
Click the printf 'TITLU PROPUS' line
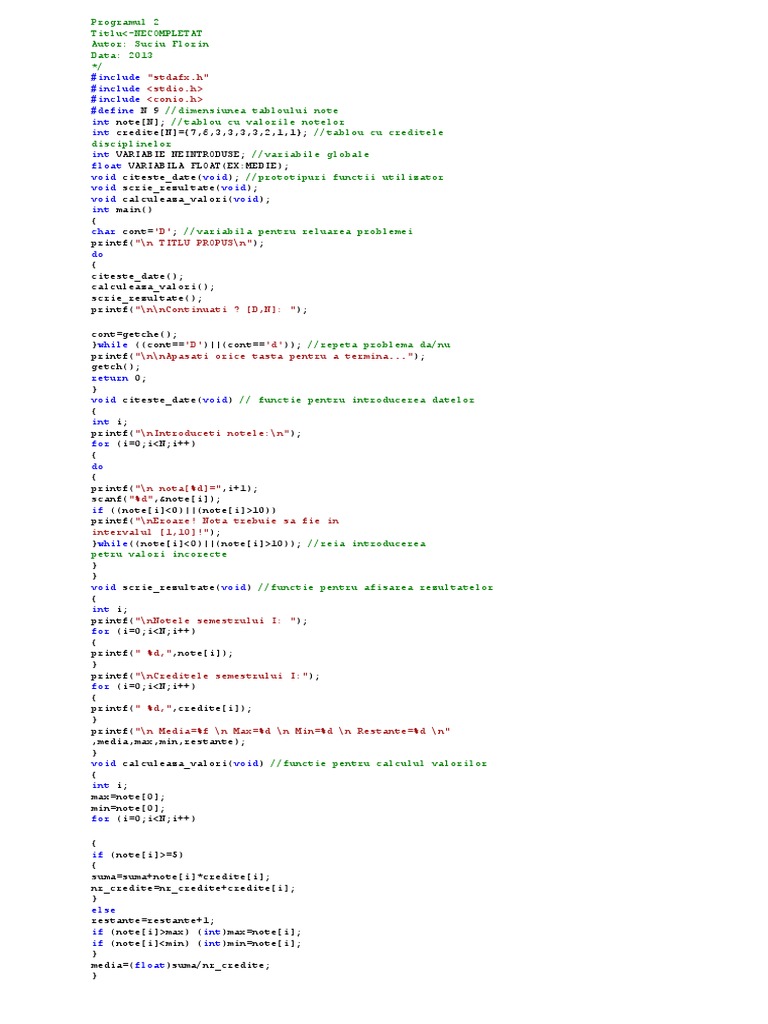click(x=177, y=243)
